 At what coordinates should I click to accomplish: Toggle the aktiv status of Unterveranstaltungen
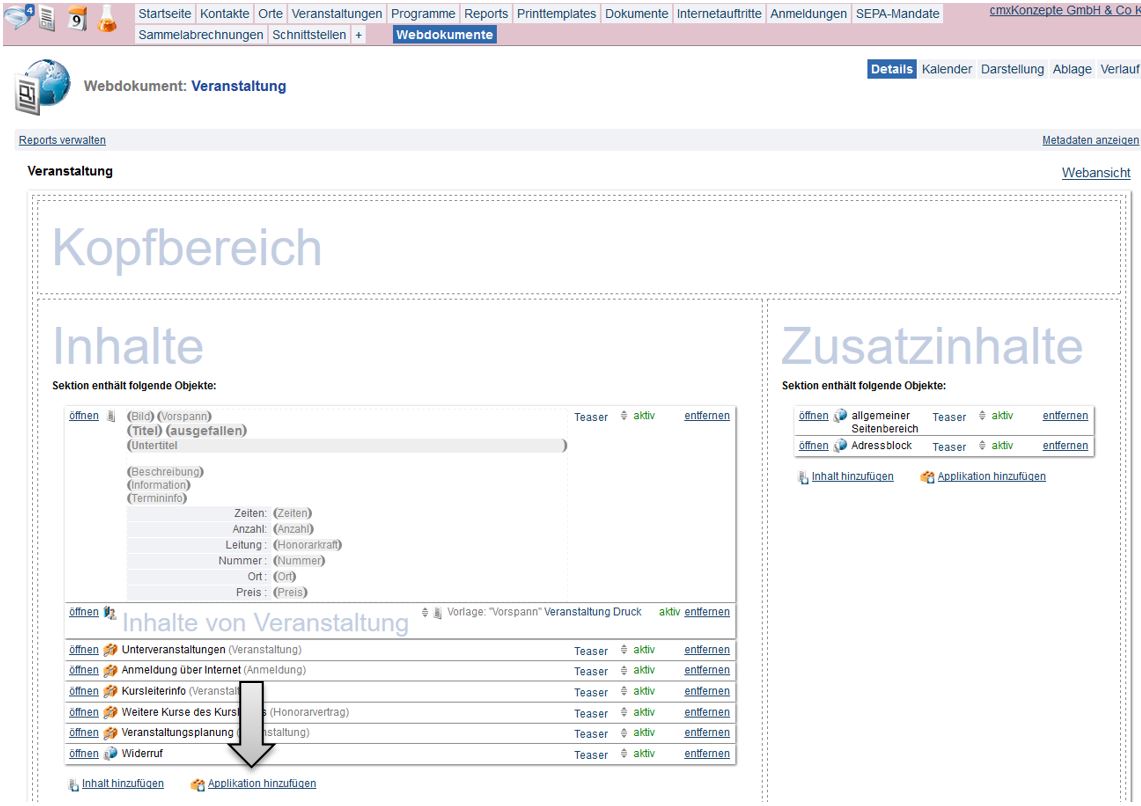click(643, 650)
